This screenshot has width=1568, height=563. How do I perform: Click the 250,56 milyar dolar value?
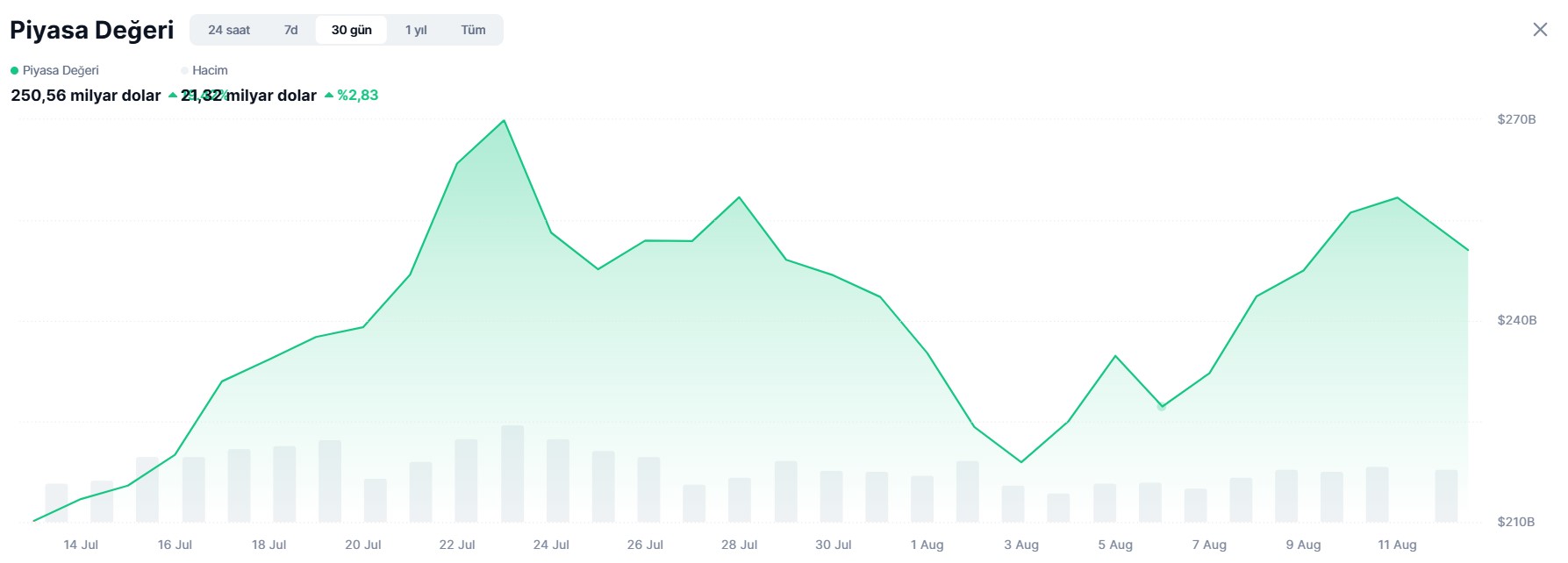tap(86, 95)
